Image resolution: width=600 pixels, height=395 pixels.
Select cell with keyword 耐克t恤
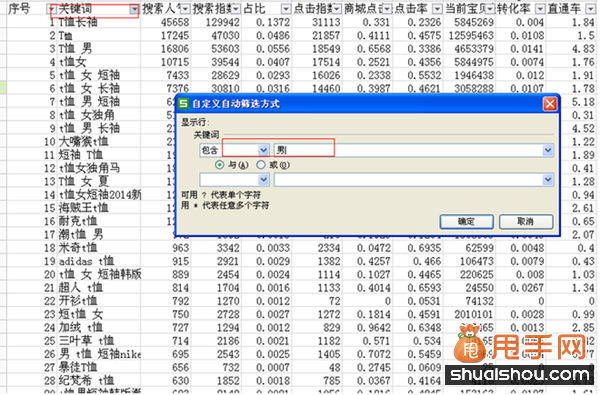coord(99,221)
